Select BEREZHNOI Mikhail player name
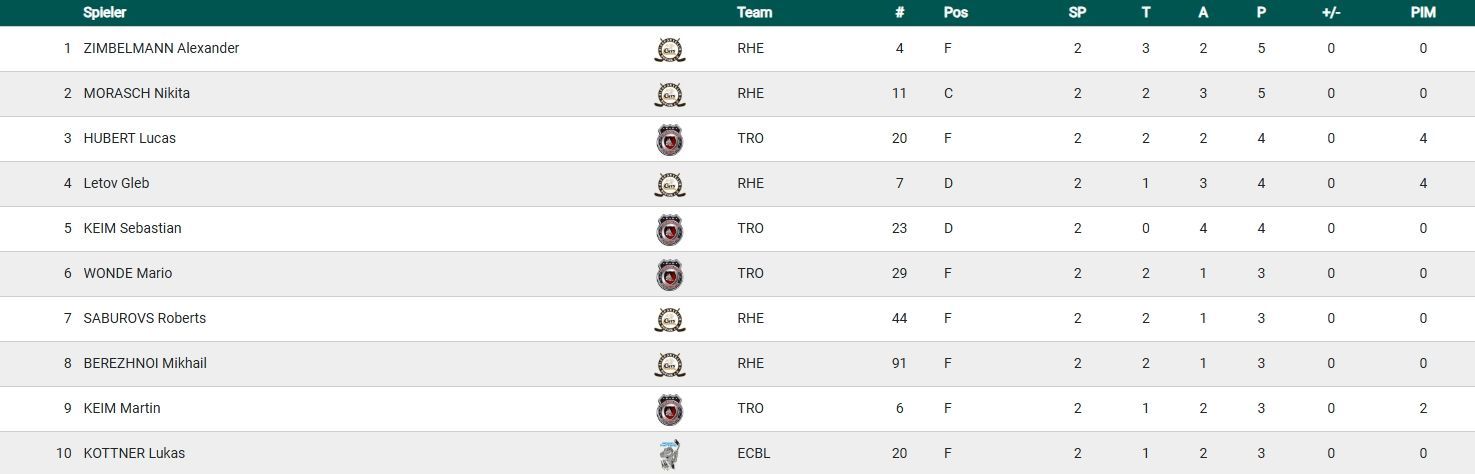 tap(145, 363)
